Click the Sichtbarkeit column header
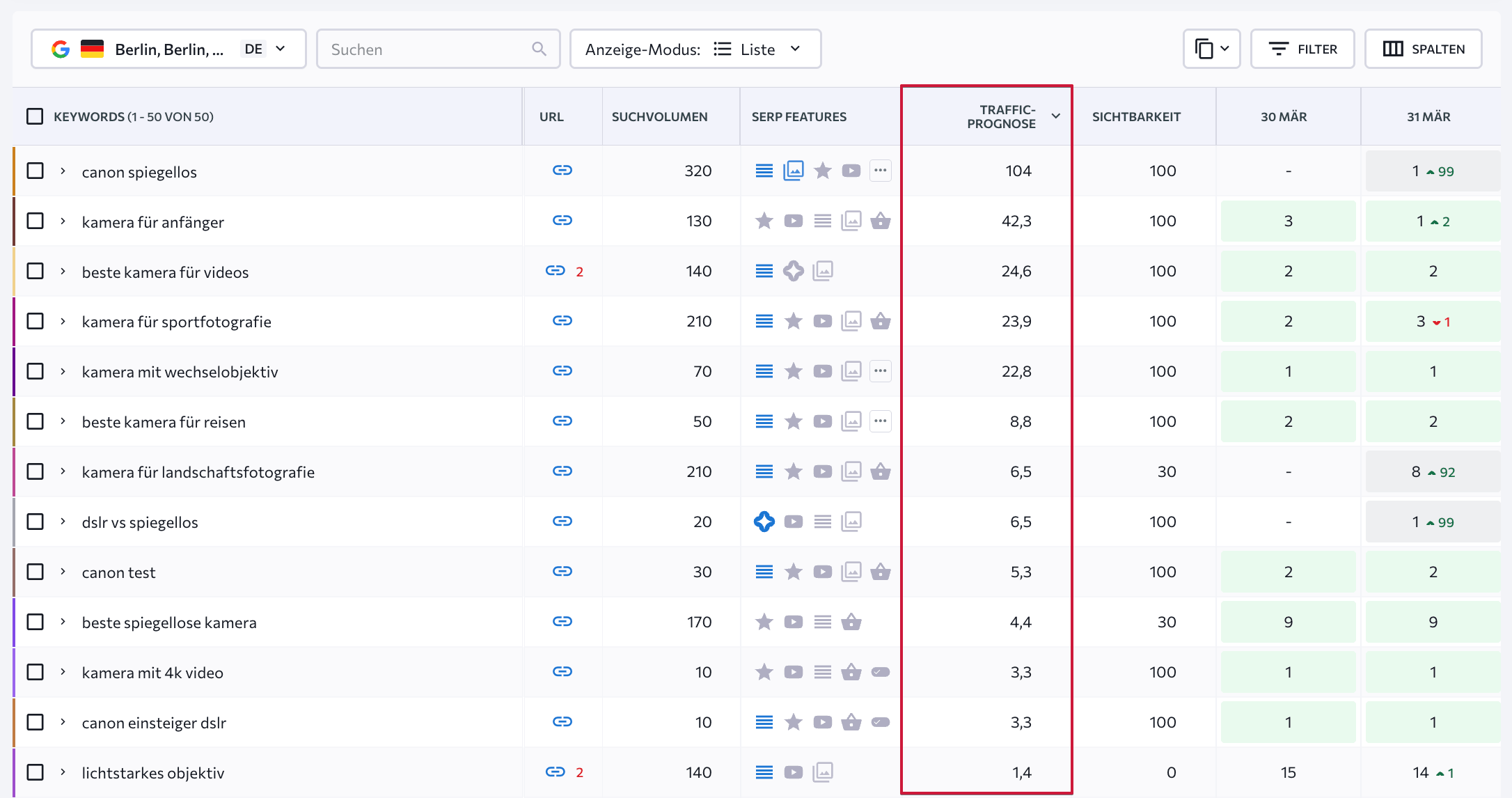The width and height of the screenshot is (1512, 798). click(1137, 116)
